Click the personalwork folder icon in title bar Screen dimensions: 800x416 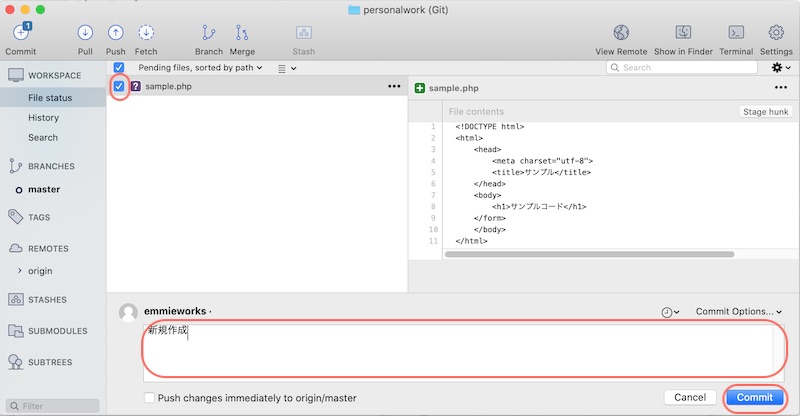click(354, 10)
